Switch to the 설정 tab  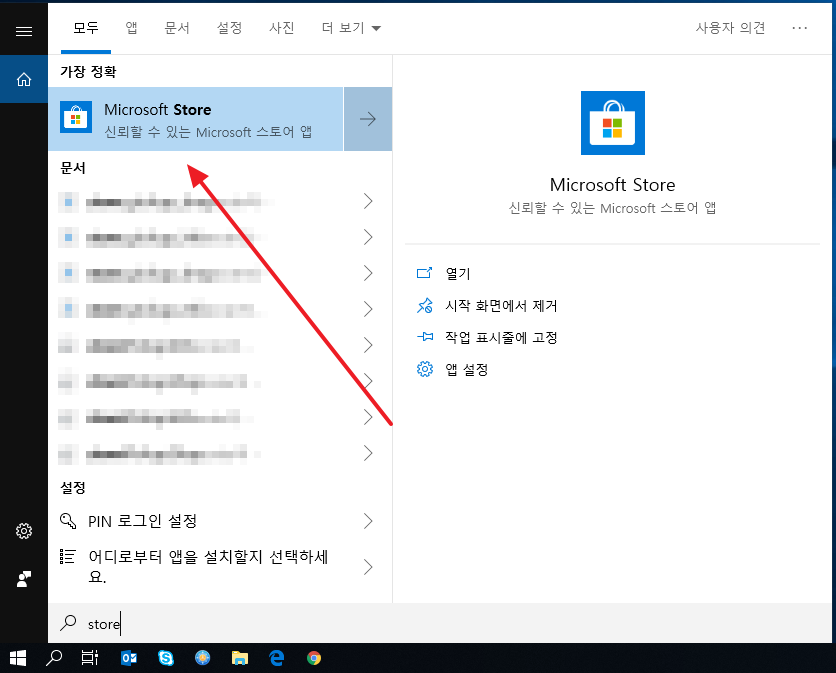230,28
